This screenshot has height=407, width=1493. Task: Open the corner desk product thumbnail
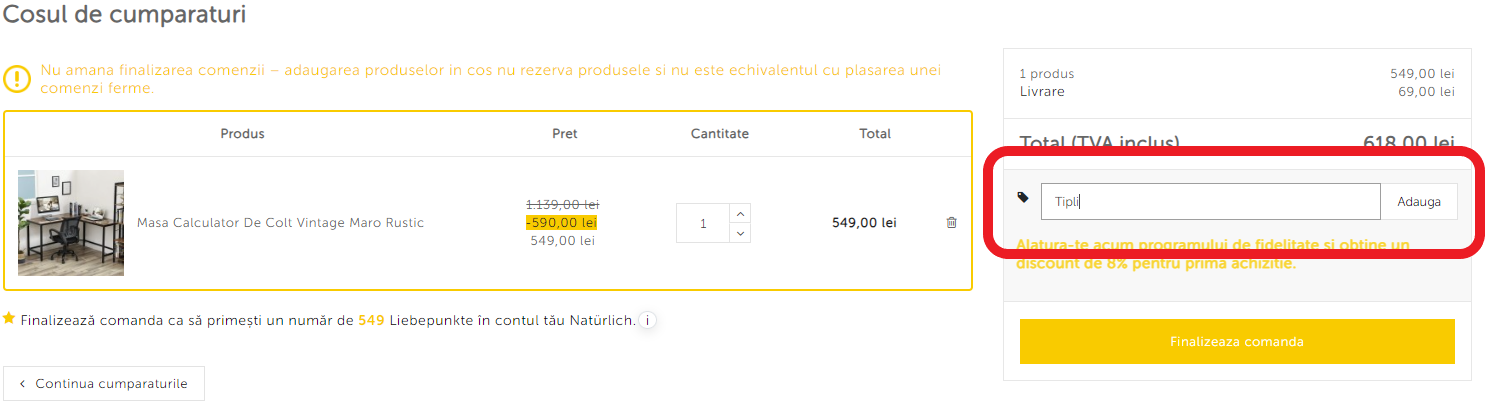point(71,223)
